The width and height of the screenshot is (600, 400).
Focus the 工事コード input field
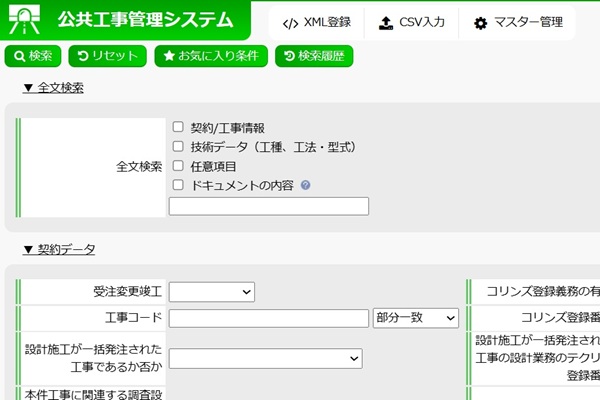point(269,317)
